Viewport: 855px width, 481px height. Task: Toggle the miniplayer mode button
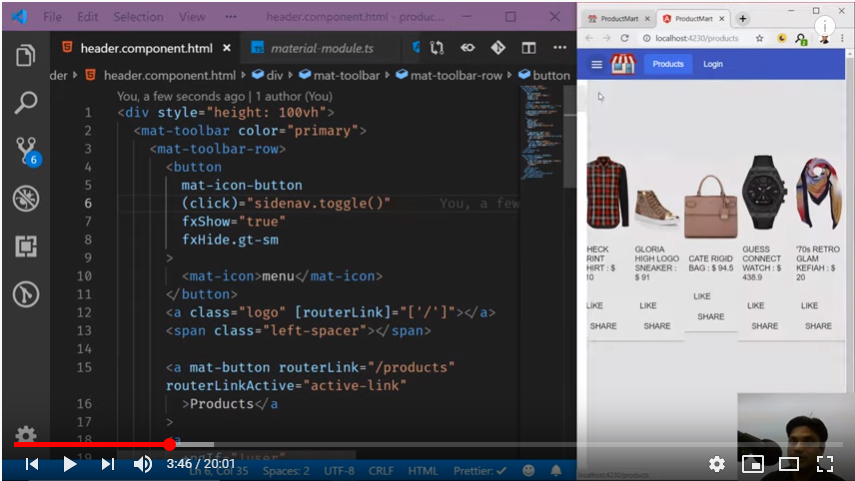pos(752,464)
